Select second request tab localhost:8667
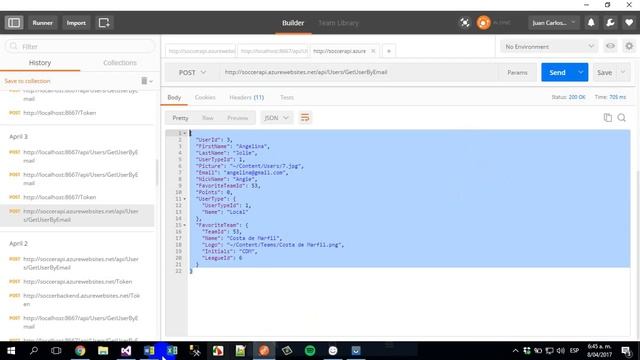640x360 pixels. [x=273, y=51]
